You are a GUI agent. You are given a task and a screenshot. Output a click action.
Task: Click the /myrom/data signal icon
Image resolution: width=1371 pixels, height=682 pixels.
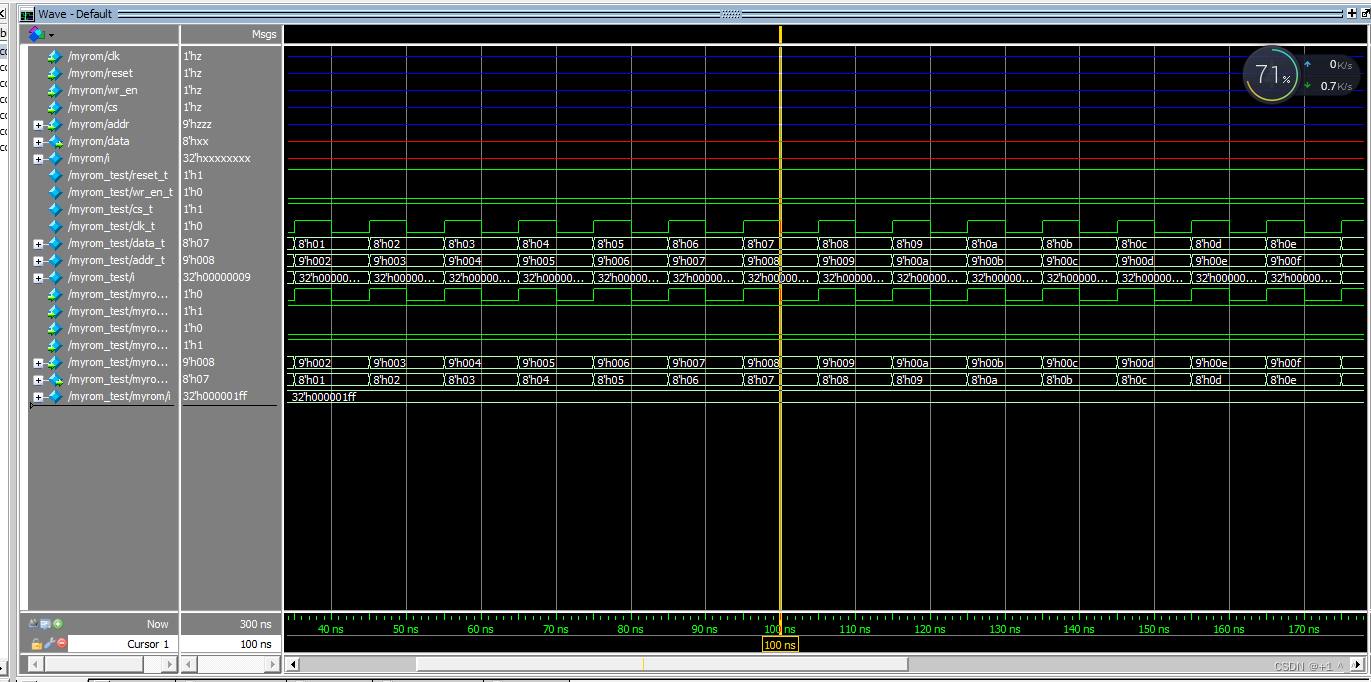pyautogui.click(x=55, y=141)
